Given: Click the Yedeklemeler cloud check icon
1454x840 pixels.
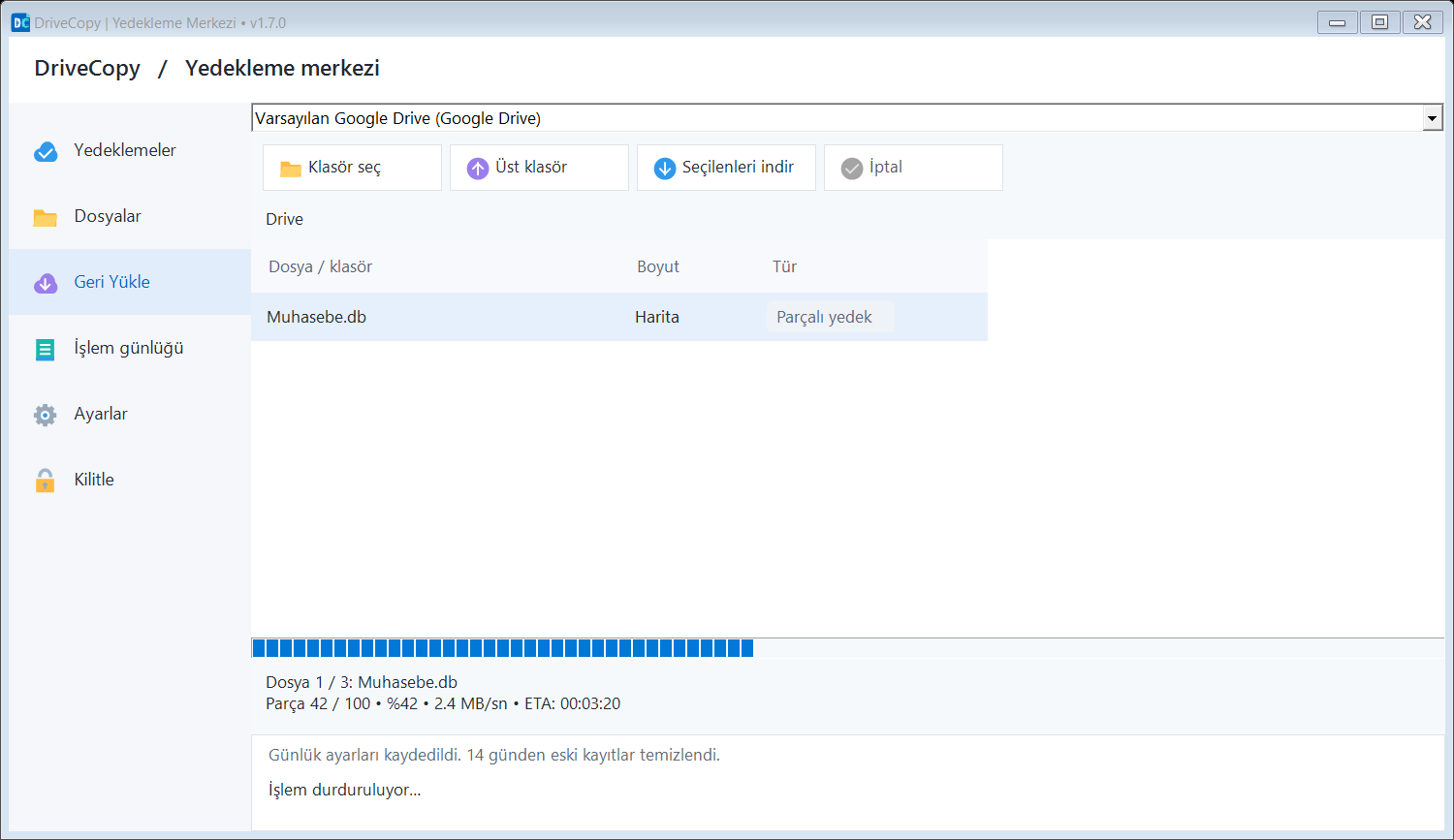Looking at the screenshot, I should tap(46, 151).
